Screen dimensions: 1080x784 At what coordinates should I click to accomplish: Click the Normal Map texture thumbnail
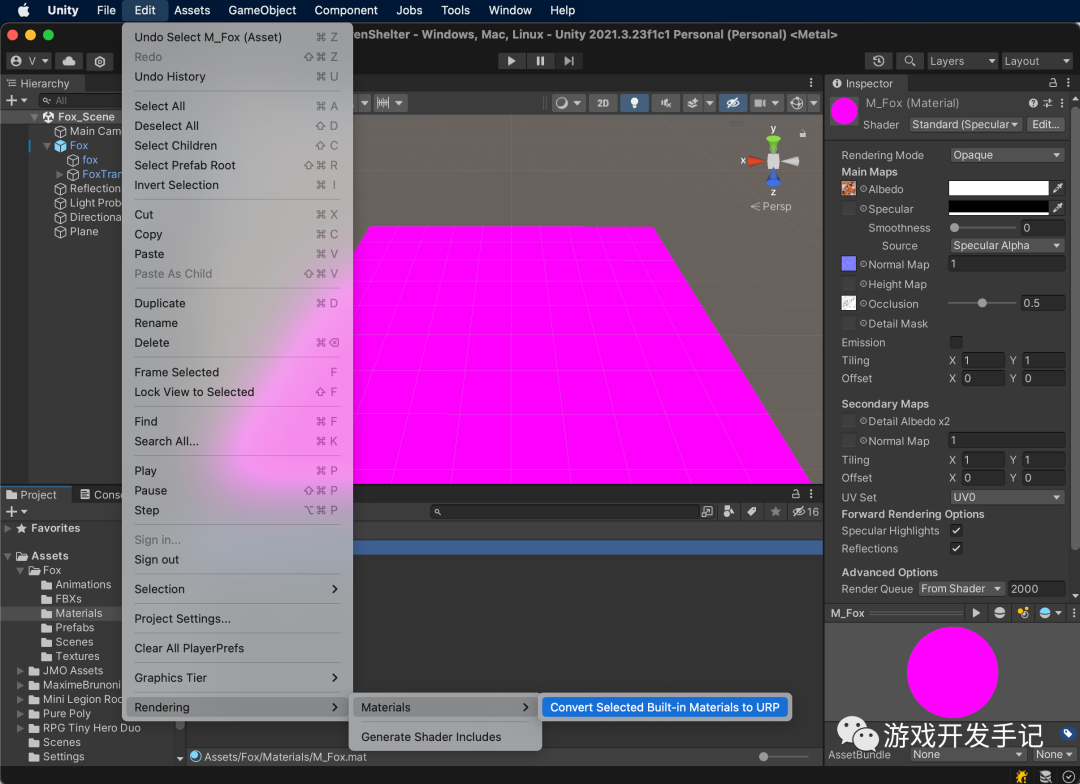tap(849, 264)
